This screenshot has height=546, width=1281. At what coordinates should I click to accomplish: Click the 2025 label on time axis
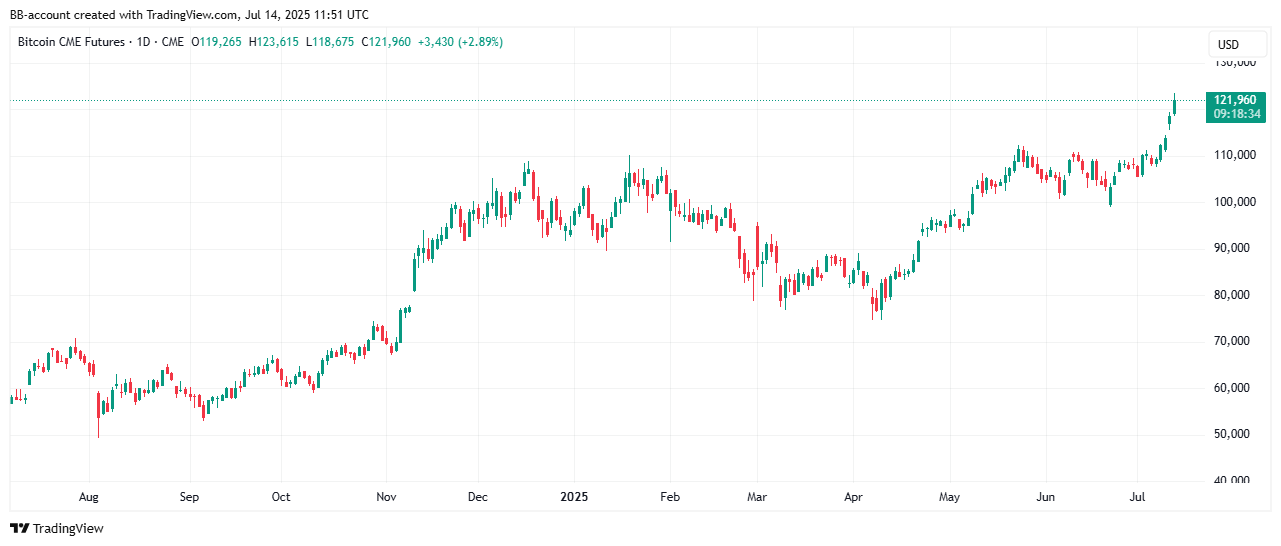(x=574, y=497)
